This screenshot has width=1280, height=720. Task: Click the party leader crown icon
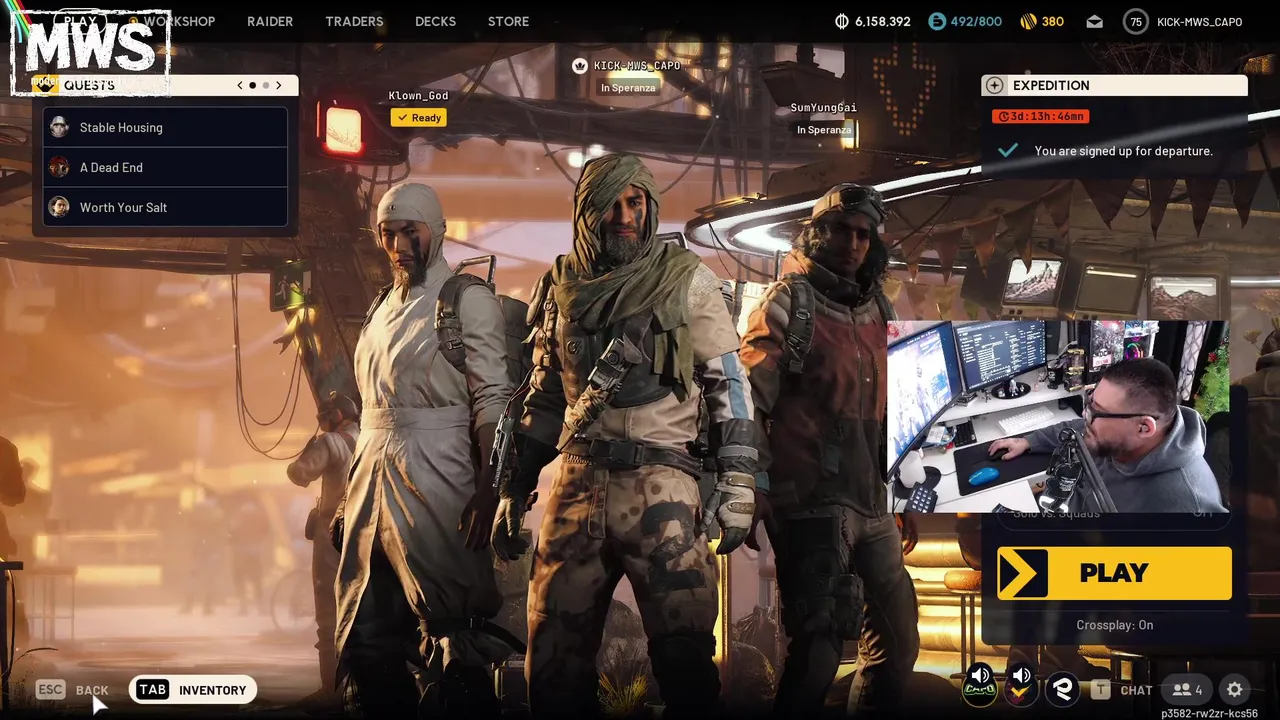coord(579,66)
